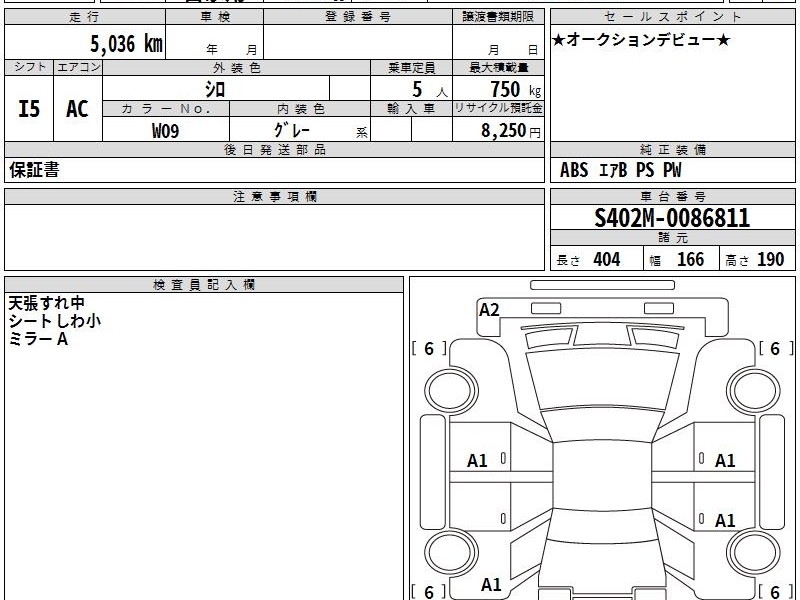Click the 後日発送部品 header
The image size is (800, 600).
(x=274, y=150)
